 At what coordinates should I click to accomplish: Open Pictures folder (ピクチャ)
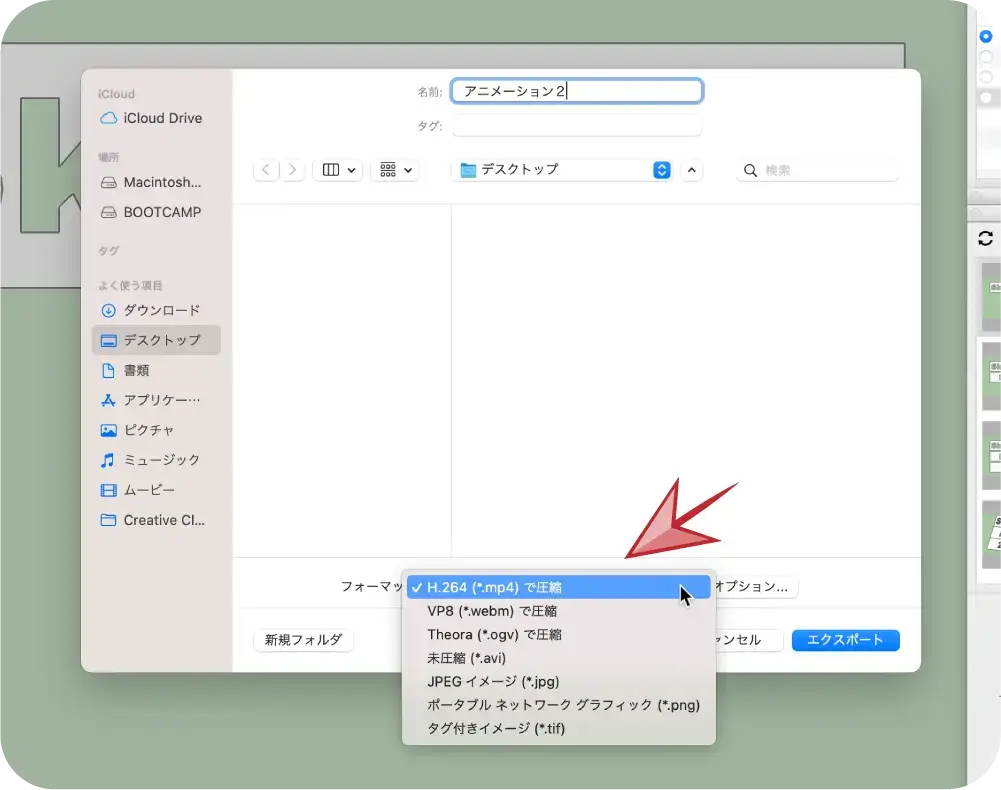click(148, 430)
